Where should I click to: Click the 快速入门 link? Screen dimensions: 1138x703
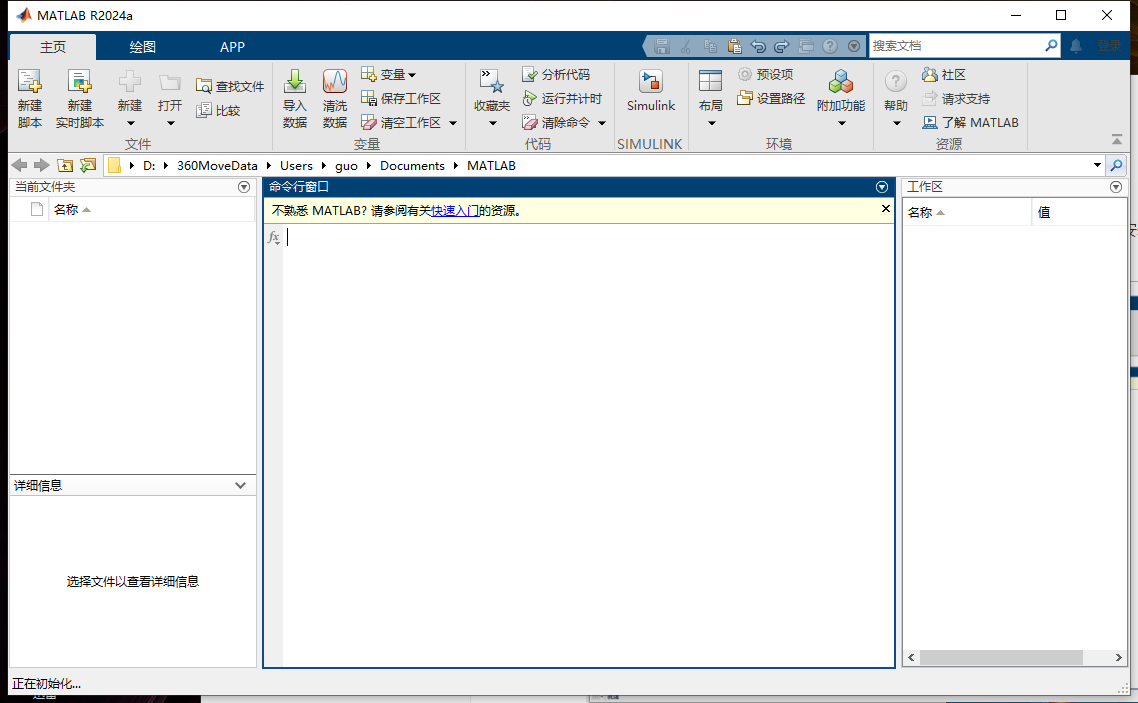click(455, 211)
